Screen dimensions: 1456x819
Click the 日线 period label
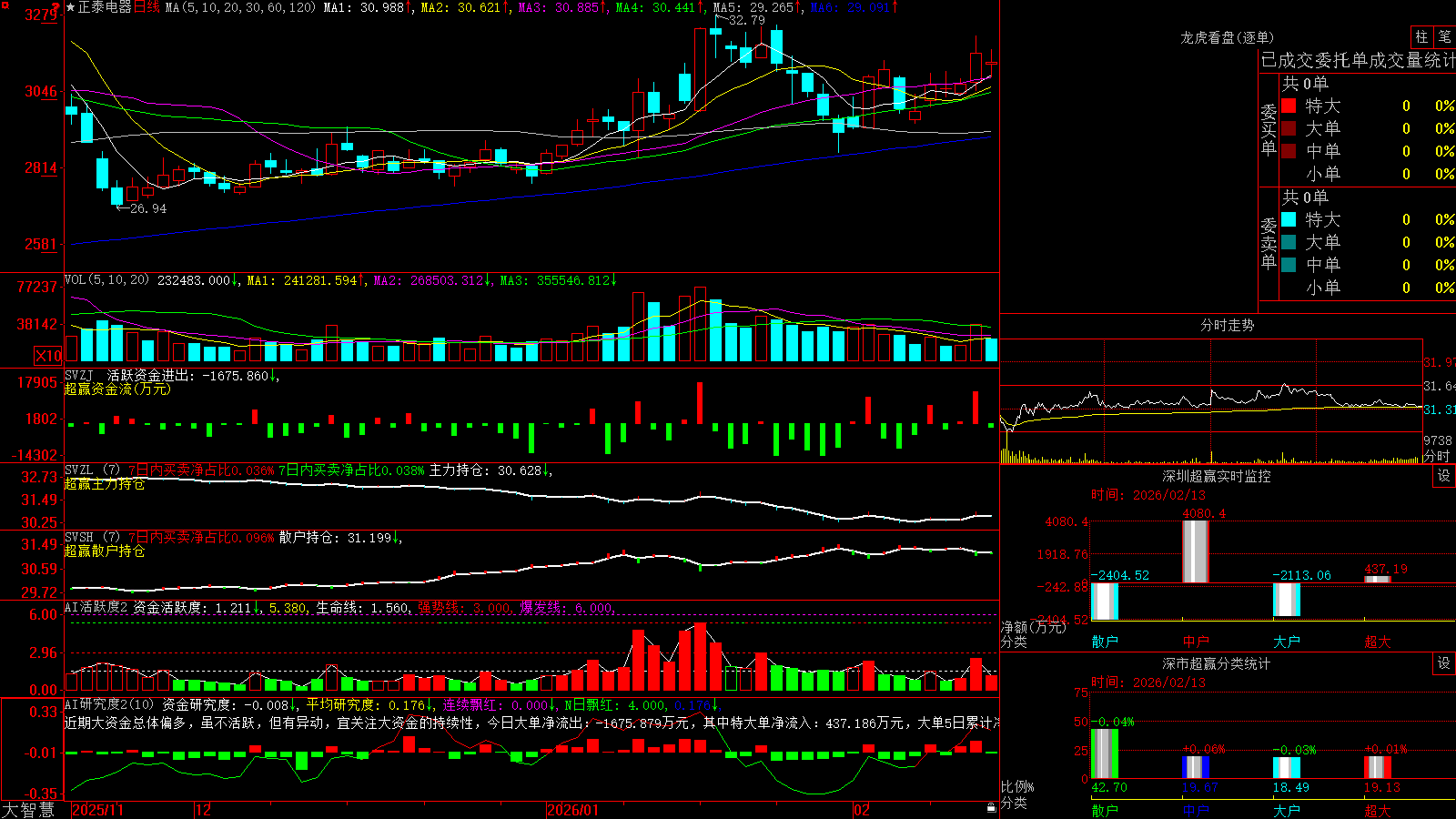(147, 7)
